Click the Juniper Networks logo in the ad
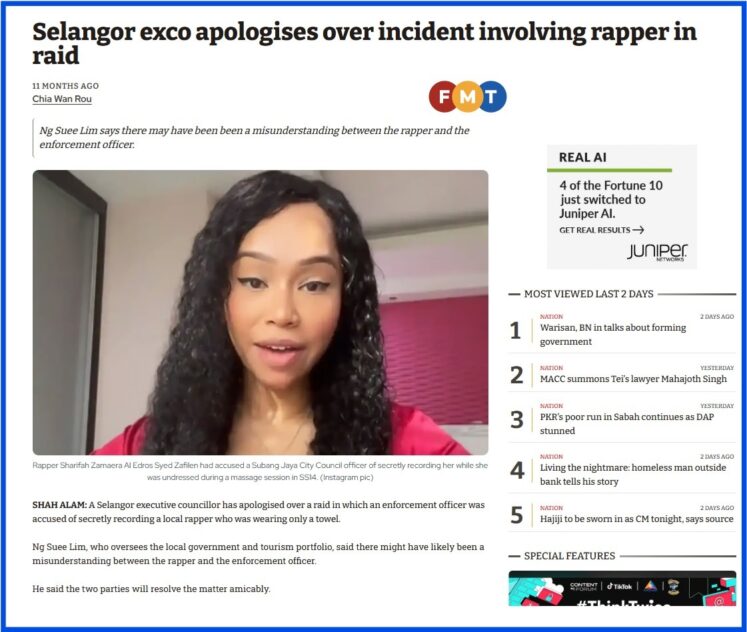The image size is (747, 632). [657, 251]
